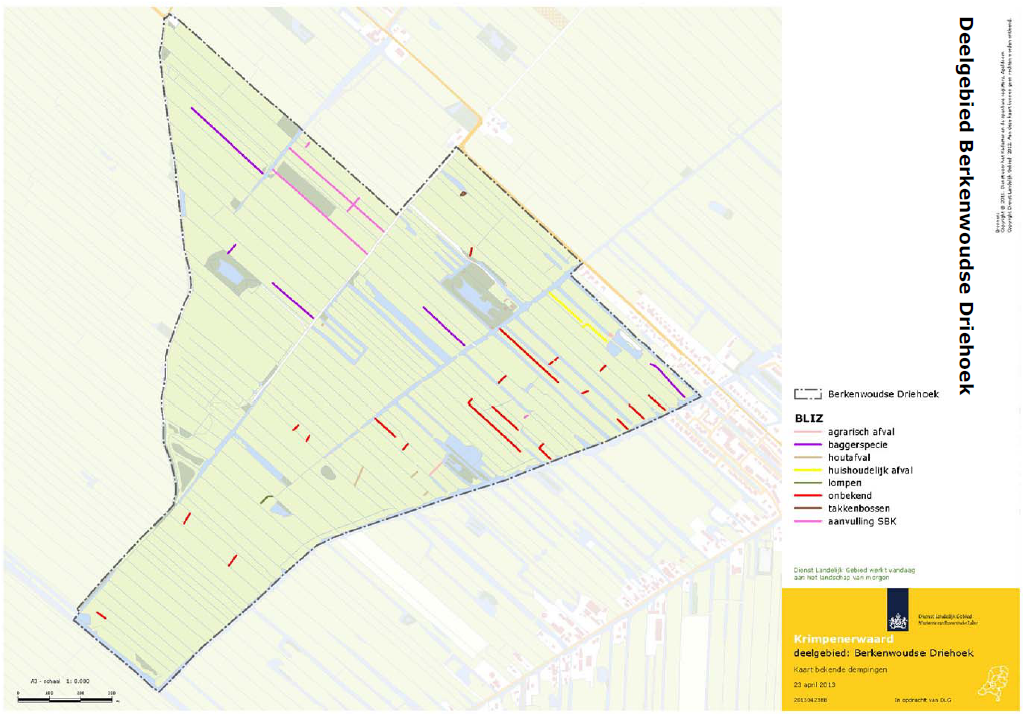Click the 'takkenbossen' legend label
The image size is (1023, 714).
(x=859, y=508)
